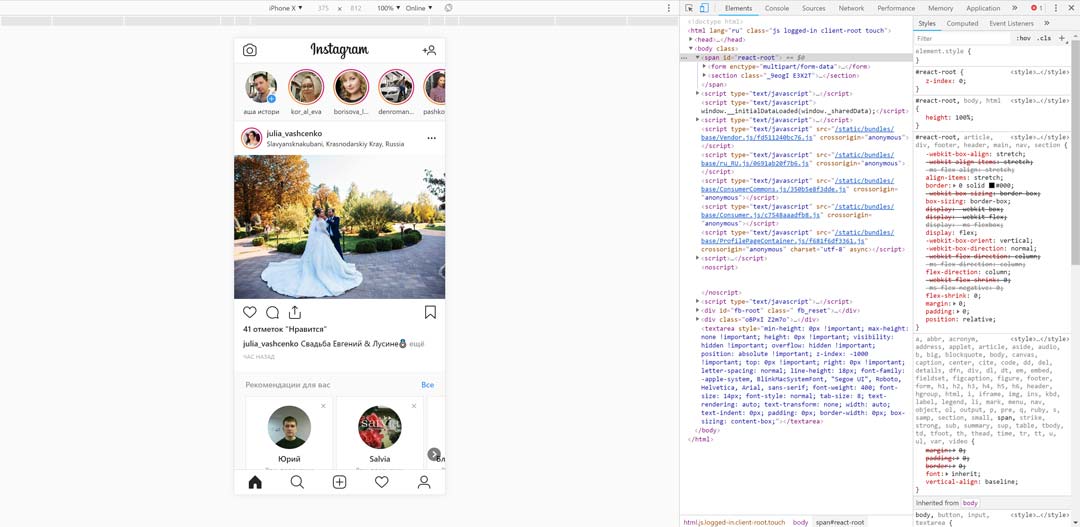Switch to the Sources tab
1080x527 pixels.
813,8
